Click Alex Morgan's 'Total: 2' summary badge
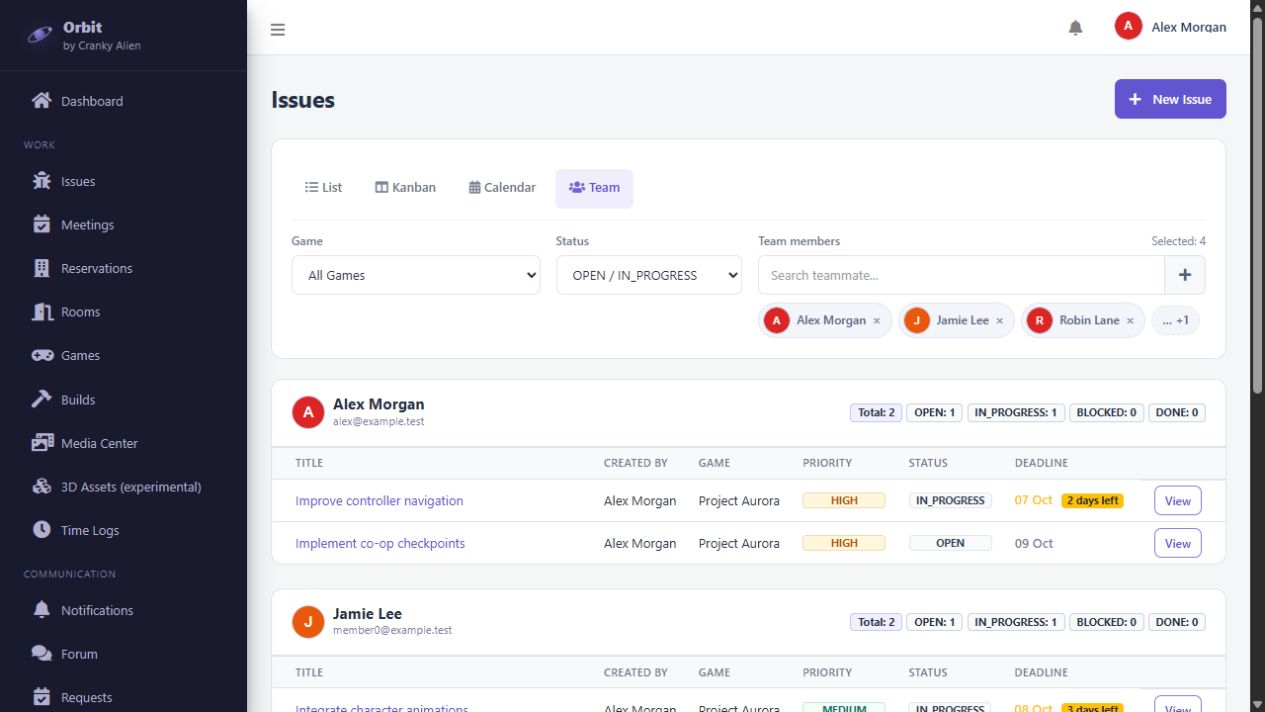 pos(876,412)
